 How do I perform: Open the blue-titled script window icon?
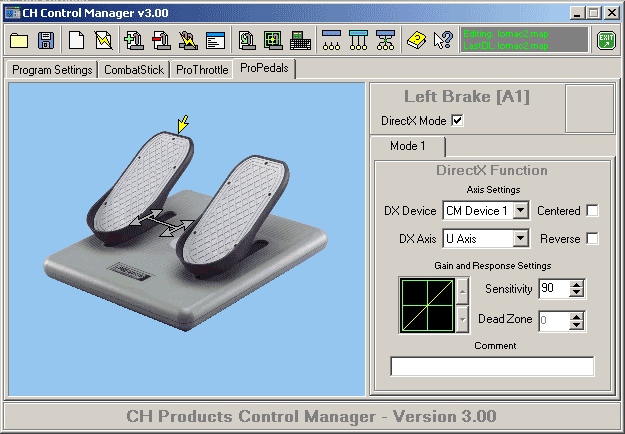click(216, 41)
